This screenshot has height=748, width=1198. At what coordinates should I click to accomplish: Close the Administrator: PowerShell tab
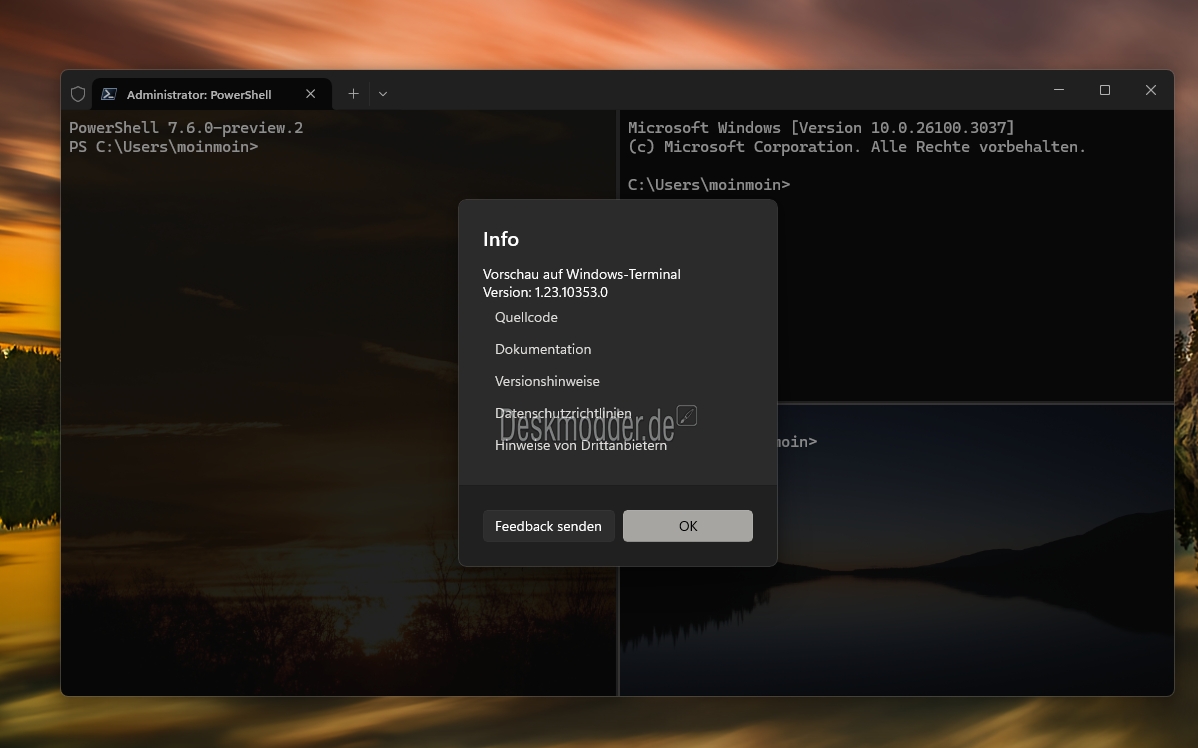(310, 94)
